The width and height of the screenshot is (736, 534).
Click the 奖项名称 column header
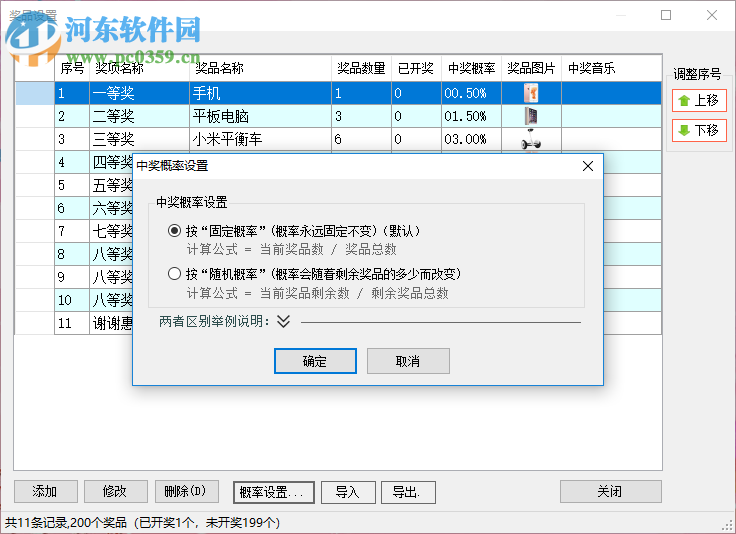[x=139, y=69]
